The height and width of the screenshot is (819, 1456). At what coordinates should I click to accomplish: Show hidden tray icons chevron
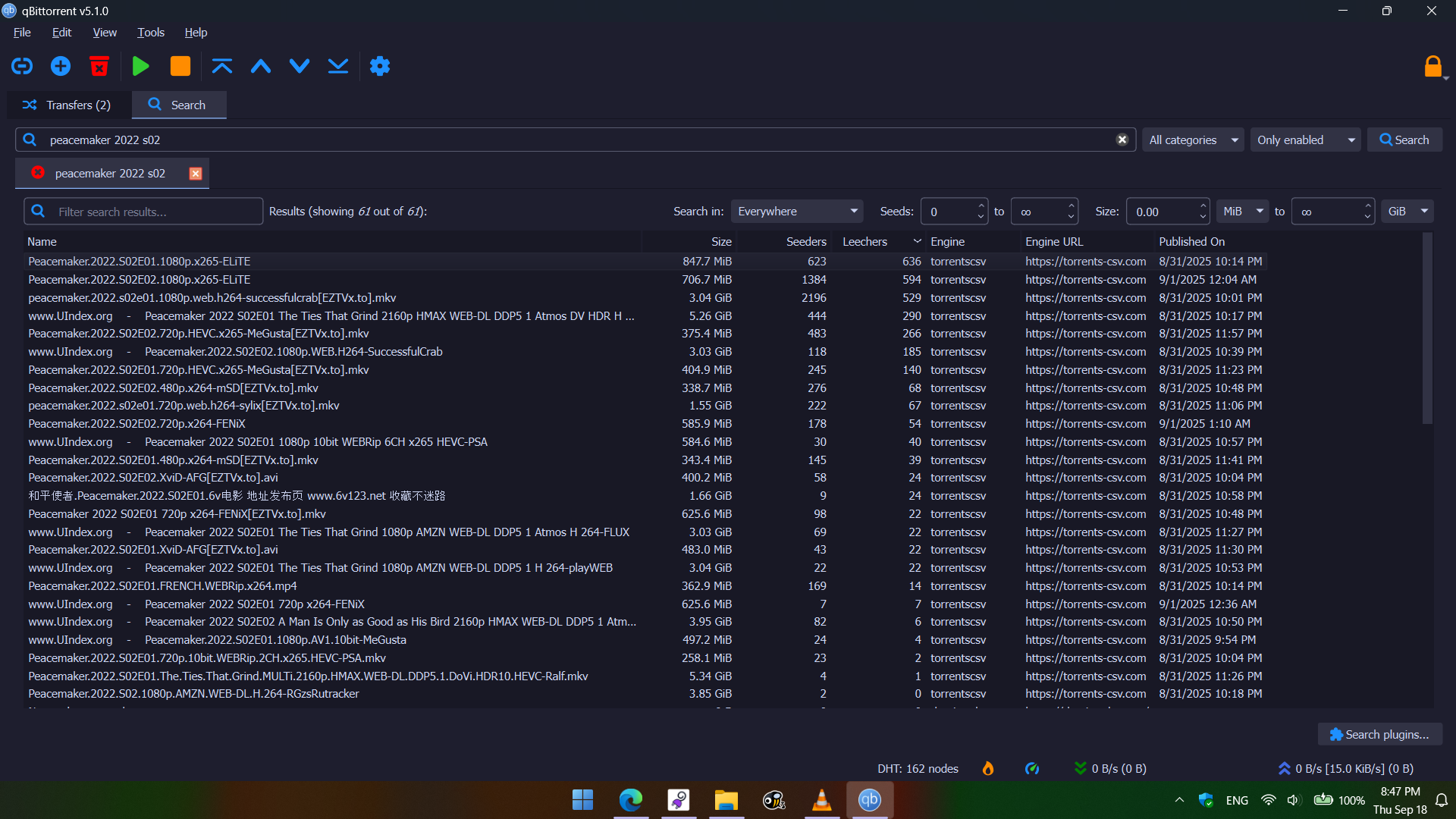[x=1178, y=800]
